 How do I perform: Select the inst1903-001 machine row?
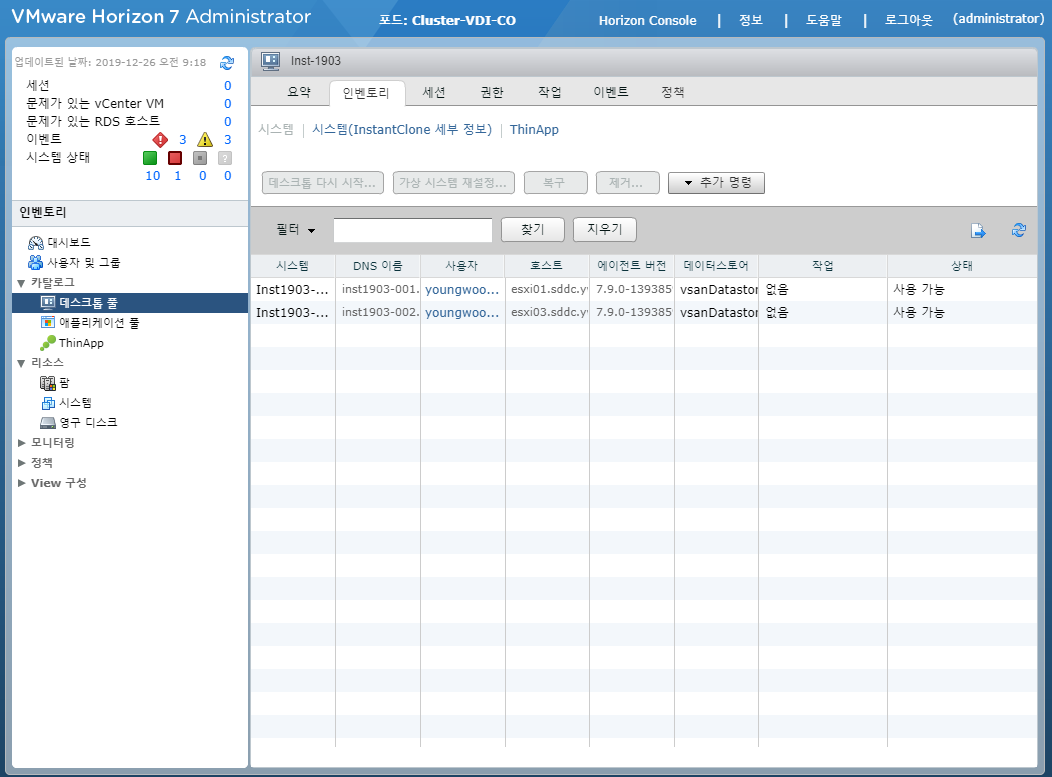[x=644, y=290]
